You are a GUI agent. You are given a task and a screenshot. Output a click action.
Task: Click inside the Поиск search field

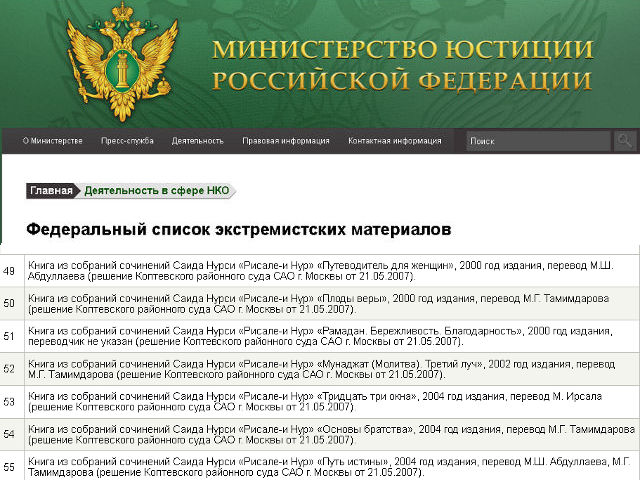coord(537,142)
